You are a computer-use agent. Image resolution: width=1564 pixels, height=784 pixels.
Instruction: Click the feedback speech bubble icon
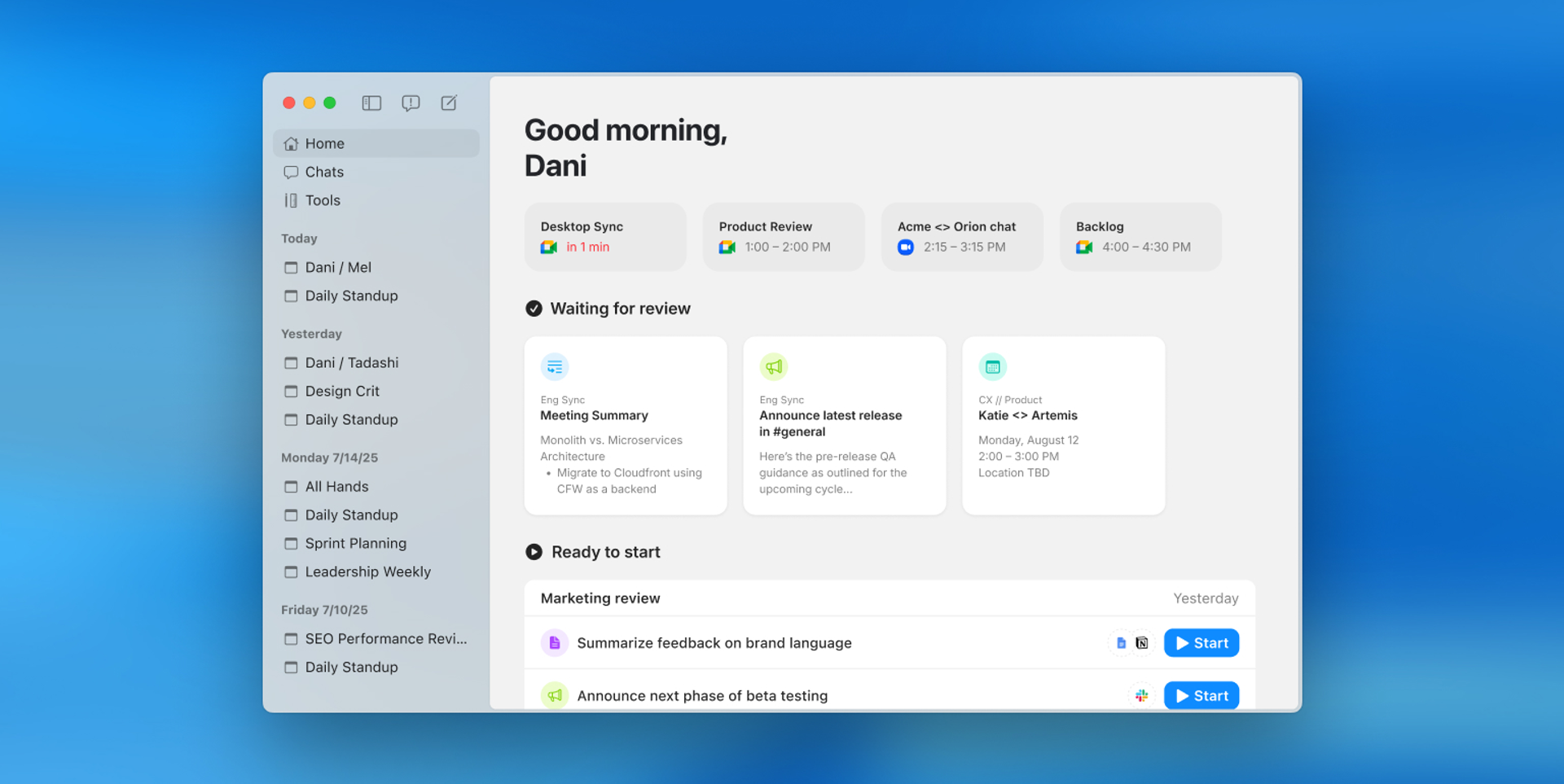(x=411, y=103)
